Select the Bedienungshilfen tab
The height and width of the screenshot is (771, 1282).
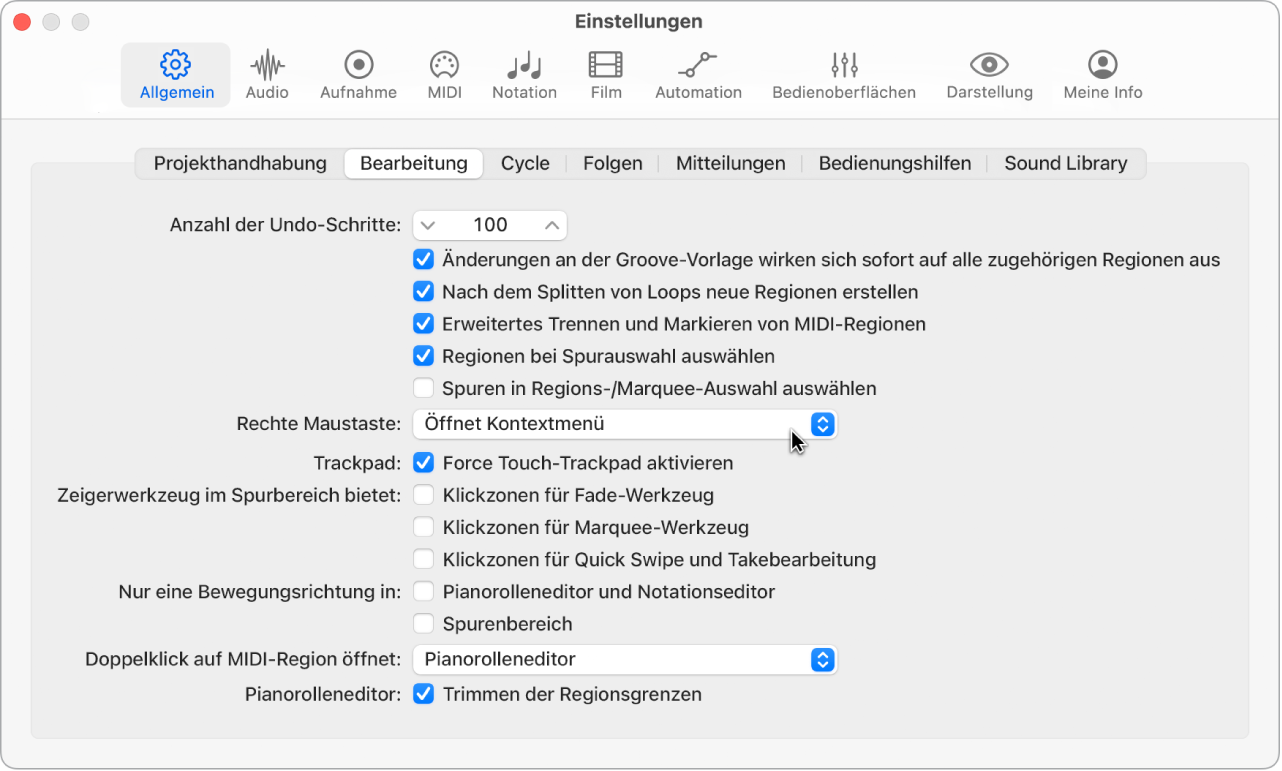(894, 163)
